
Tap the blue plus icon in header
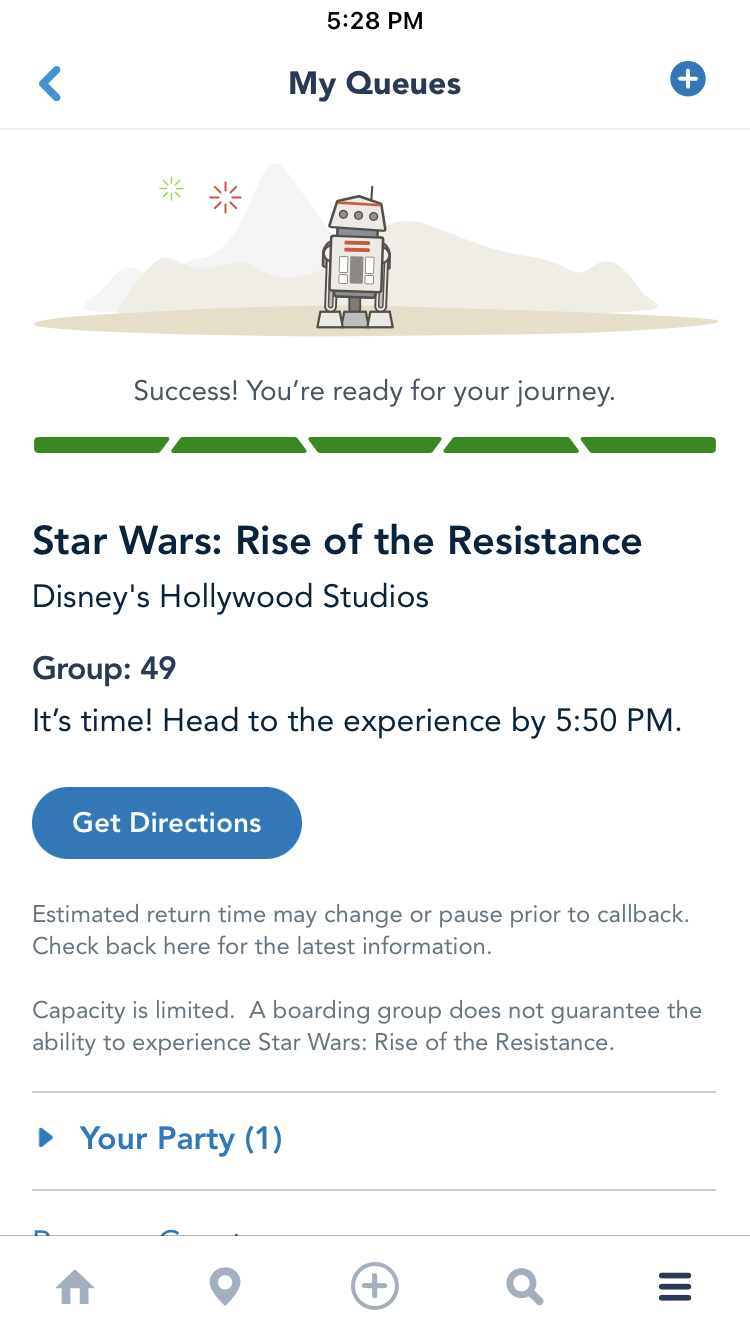pos(688,79)
